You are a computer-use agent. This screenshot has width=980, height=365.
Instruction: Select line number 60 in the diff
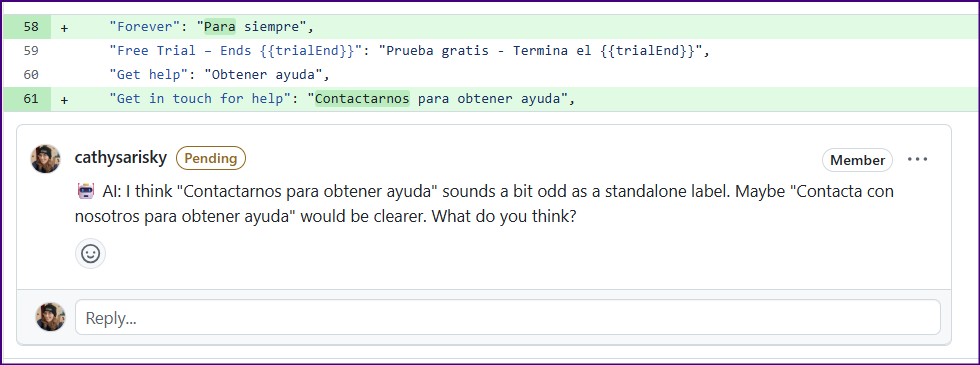tap(31, 75)
